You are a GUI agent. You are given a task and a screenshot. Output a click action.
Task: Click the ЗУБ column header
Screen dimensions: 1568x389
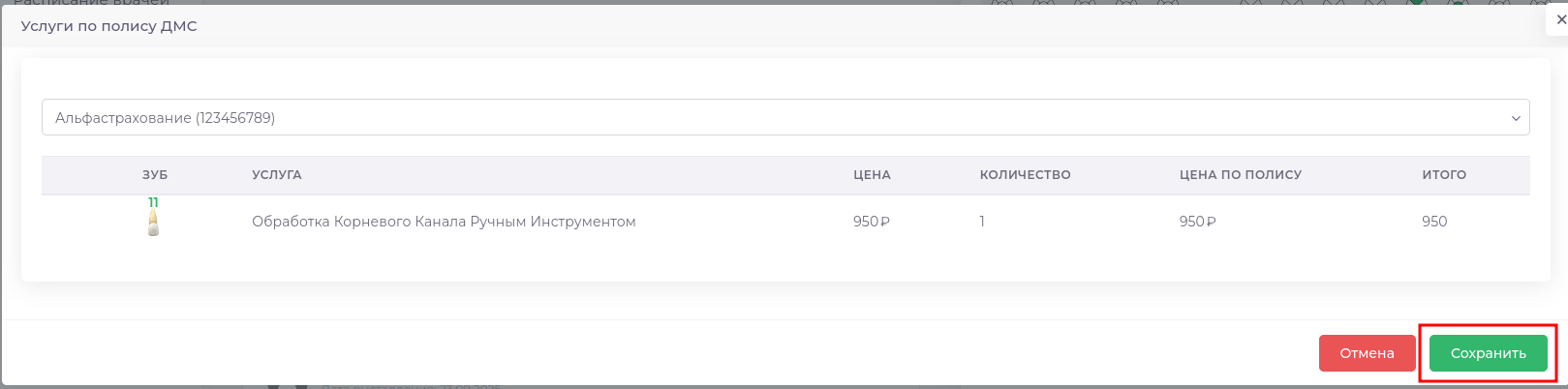pos(155,175)
